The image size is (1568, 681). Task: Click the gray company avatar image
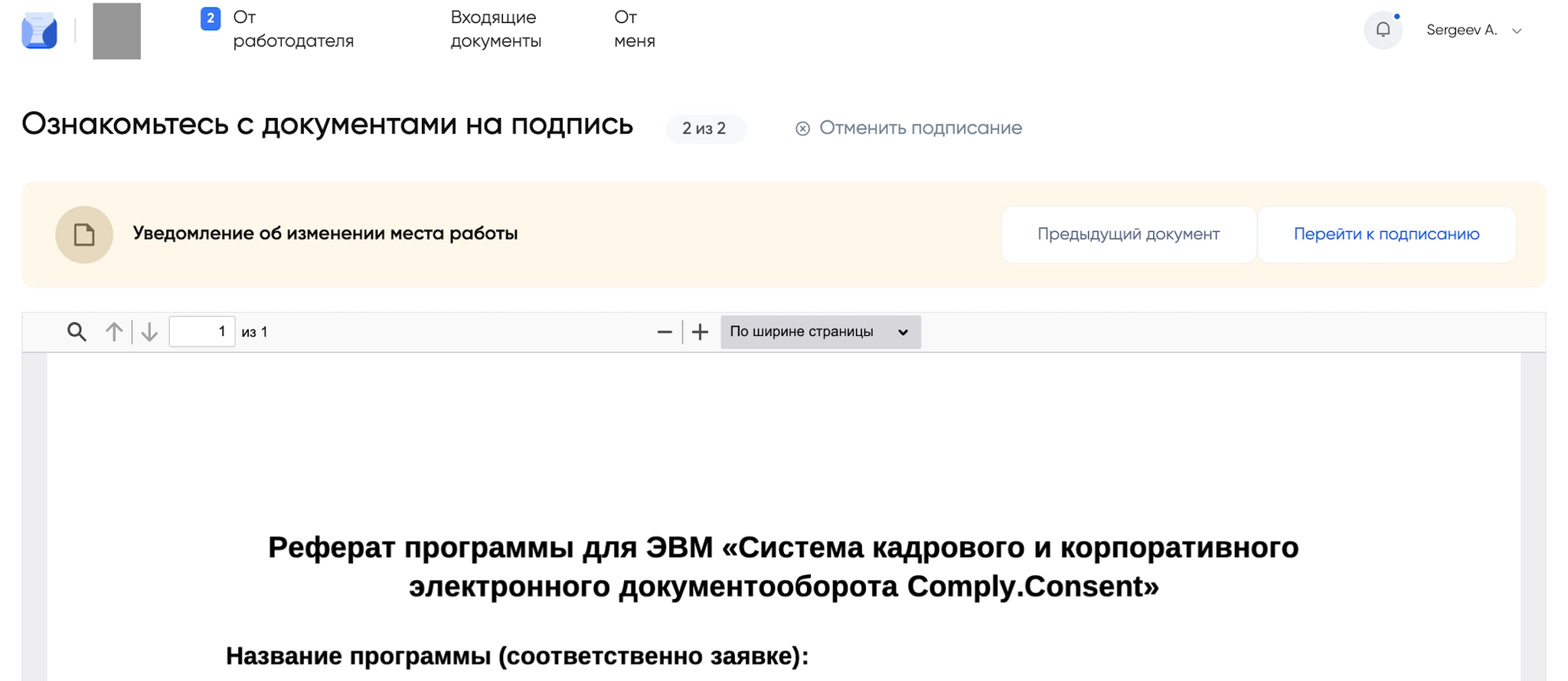coord(116,31)
